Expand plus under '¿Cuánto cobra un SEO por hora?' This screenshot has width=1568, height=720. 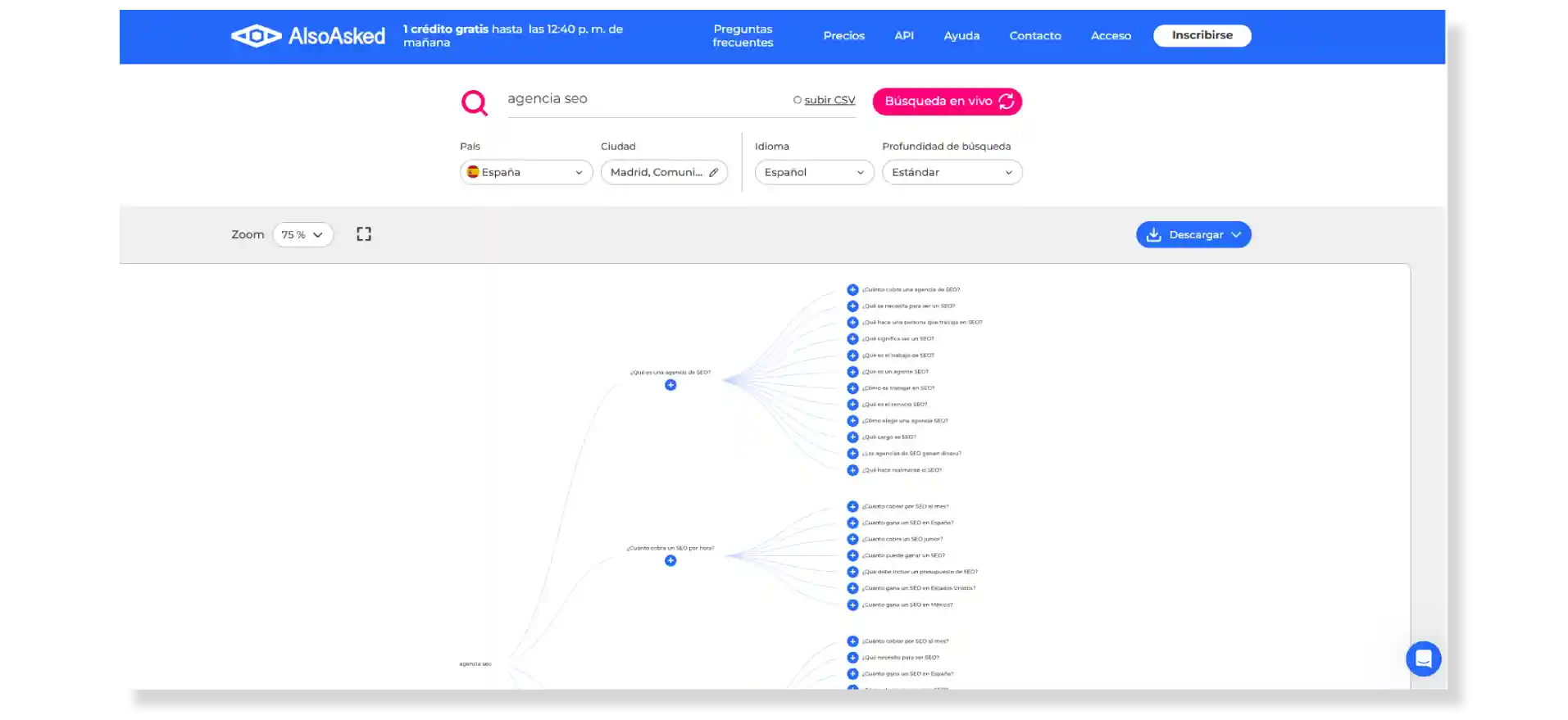click(670, 561)
